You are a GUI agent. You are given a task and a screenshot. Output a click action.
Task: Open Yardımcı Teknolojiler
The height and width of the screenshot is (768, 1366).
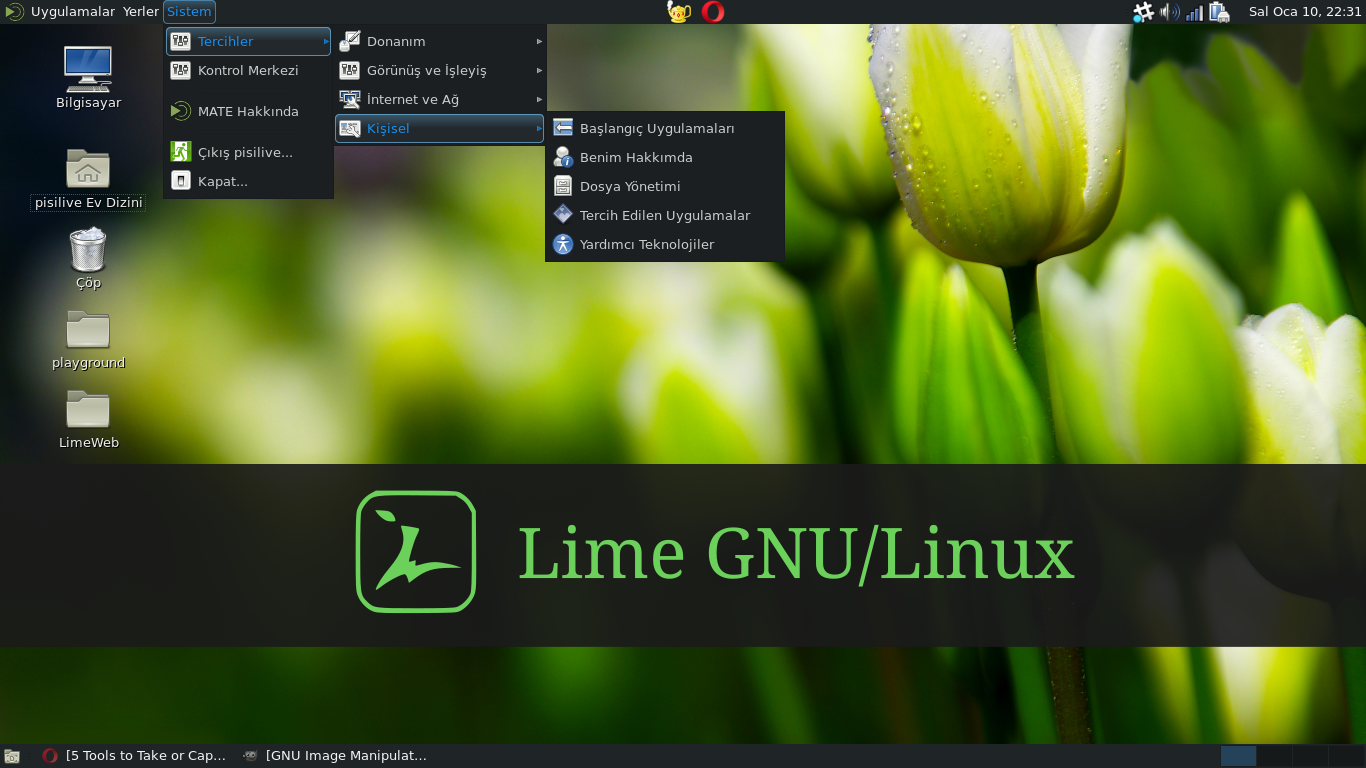[x=665, y=244]
